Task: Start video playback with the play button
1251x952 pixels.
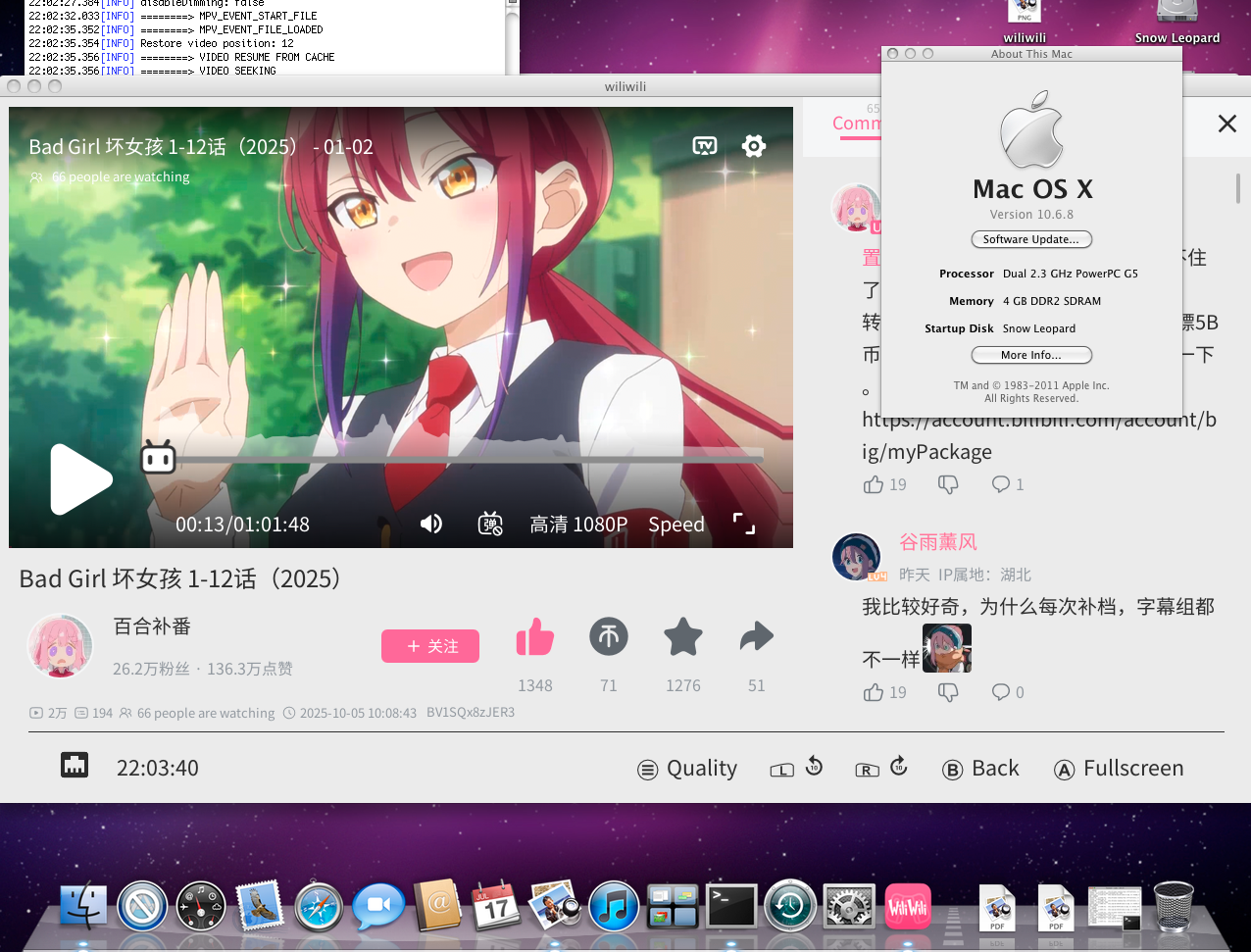Action: point(80,479)
